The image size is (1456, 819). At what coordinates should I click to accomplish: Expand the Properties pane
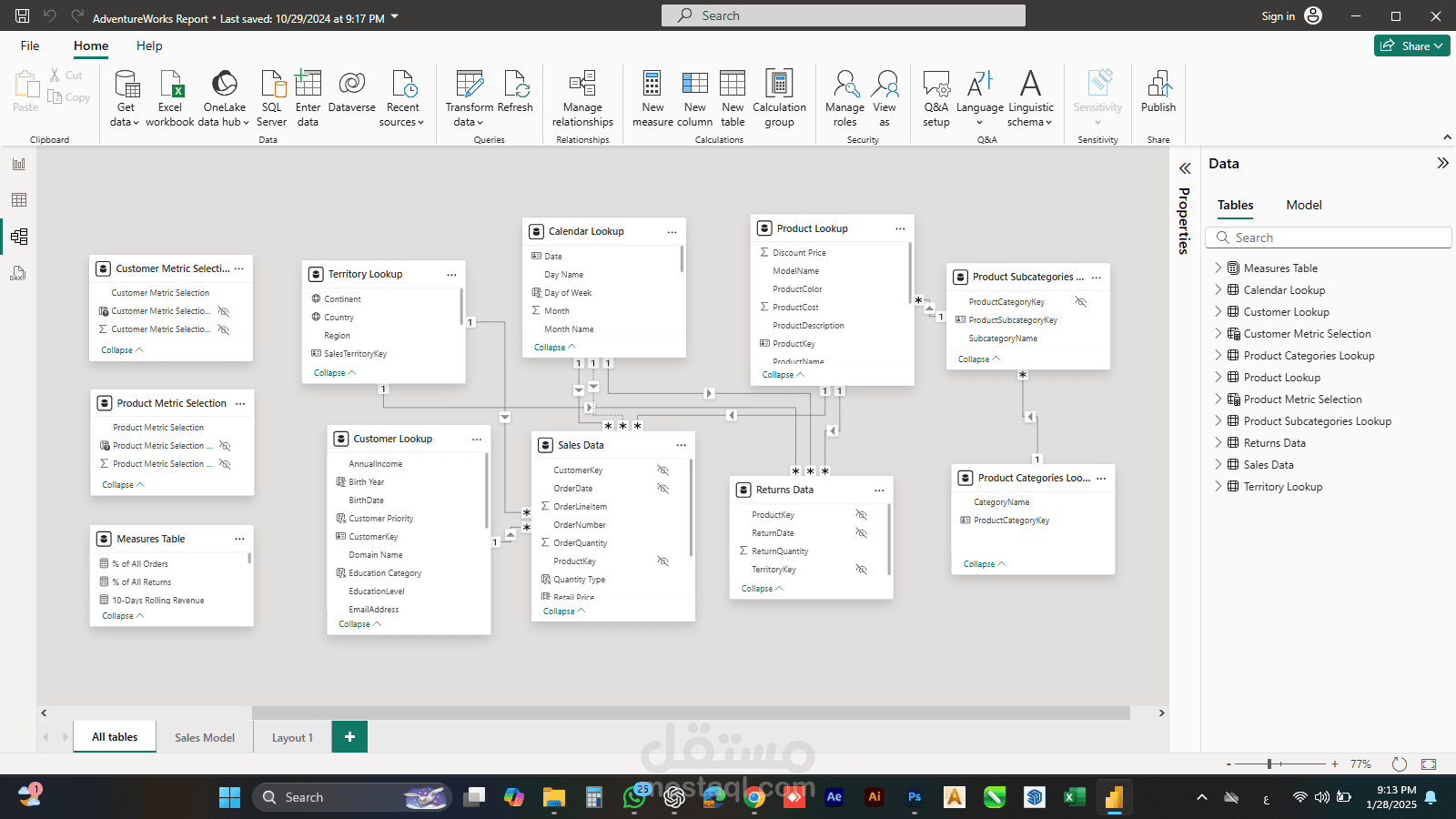[1184, 168]
